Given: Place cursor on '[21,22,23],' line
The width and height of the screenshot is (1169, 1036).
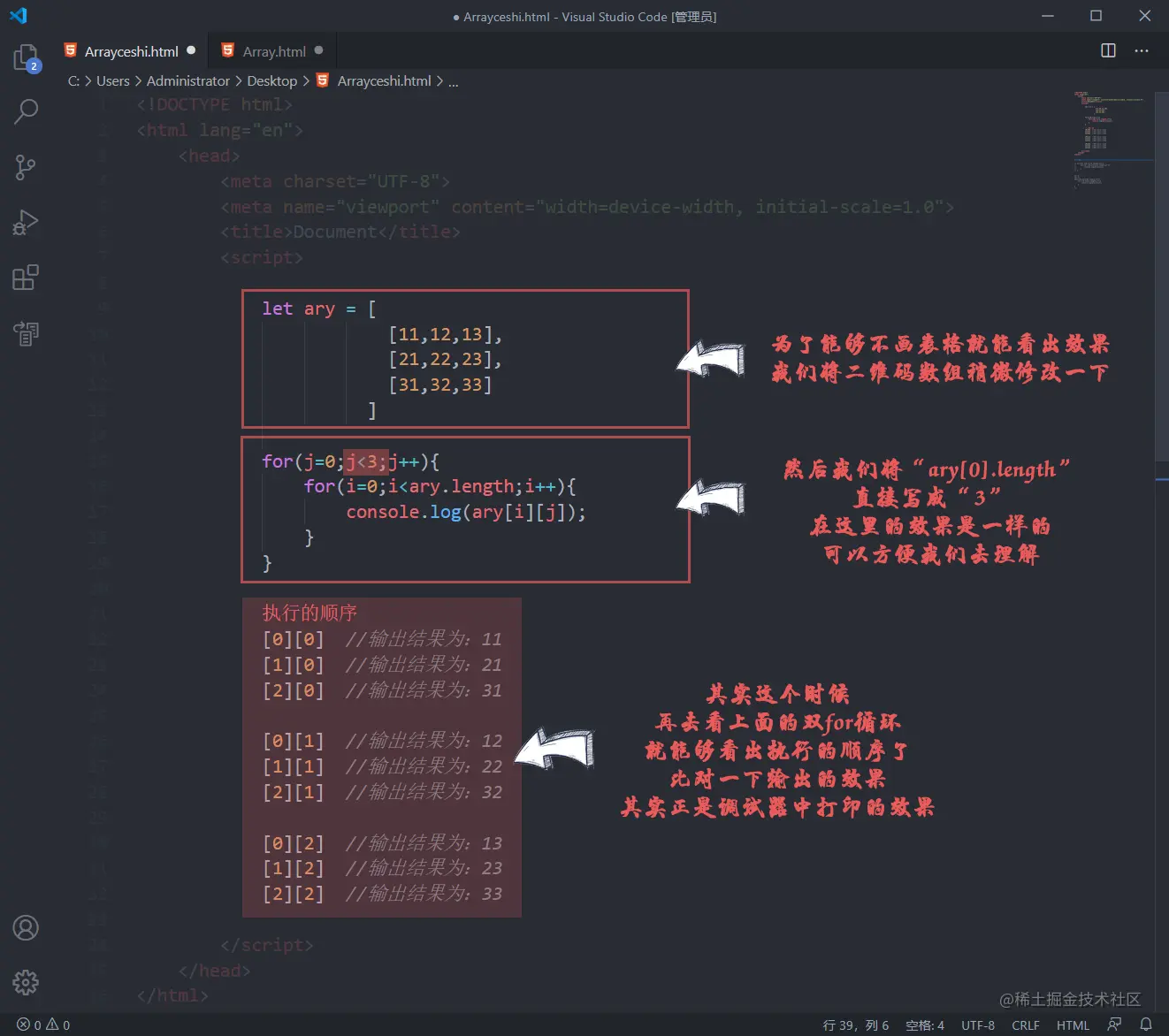Looking at the screenshot, I should click(x=446, y=359).
